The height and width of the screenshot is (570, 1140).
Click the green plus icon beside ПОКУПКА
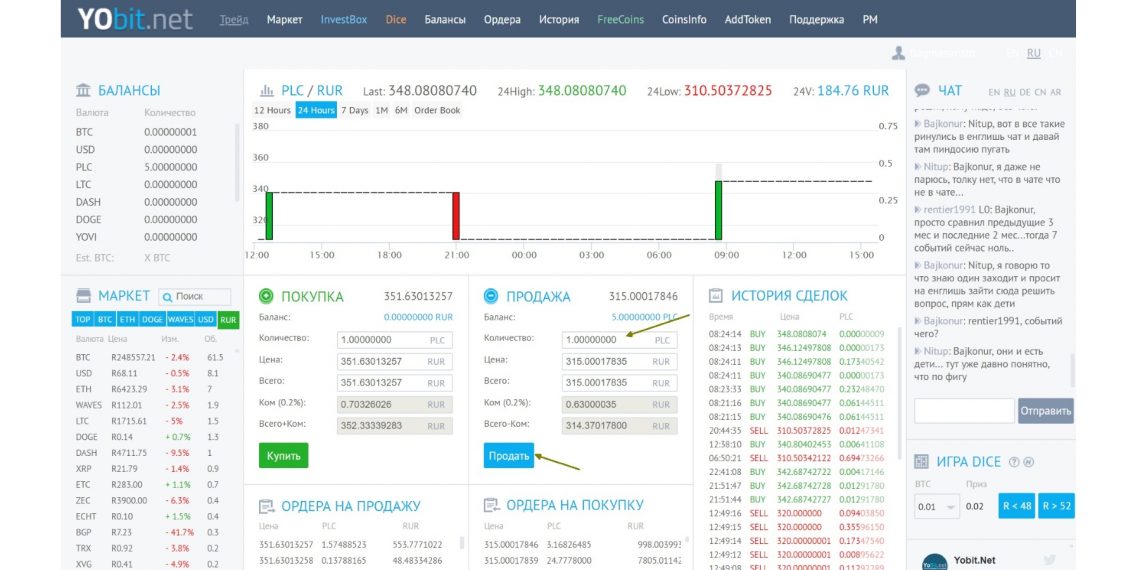[x=266, y=296]
